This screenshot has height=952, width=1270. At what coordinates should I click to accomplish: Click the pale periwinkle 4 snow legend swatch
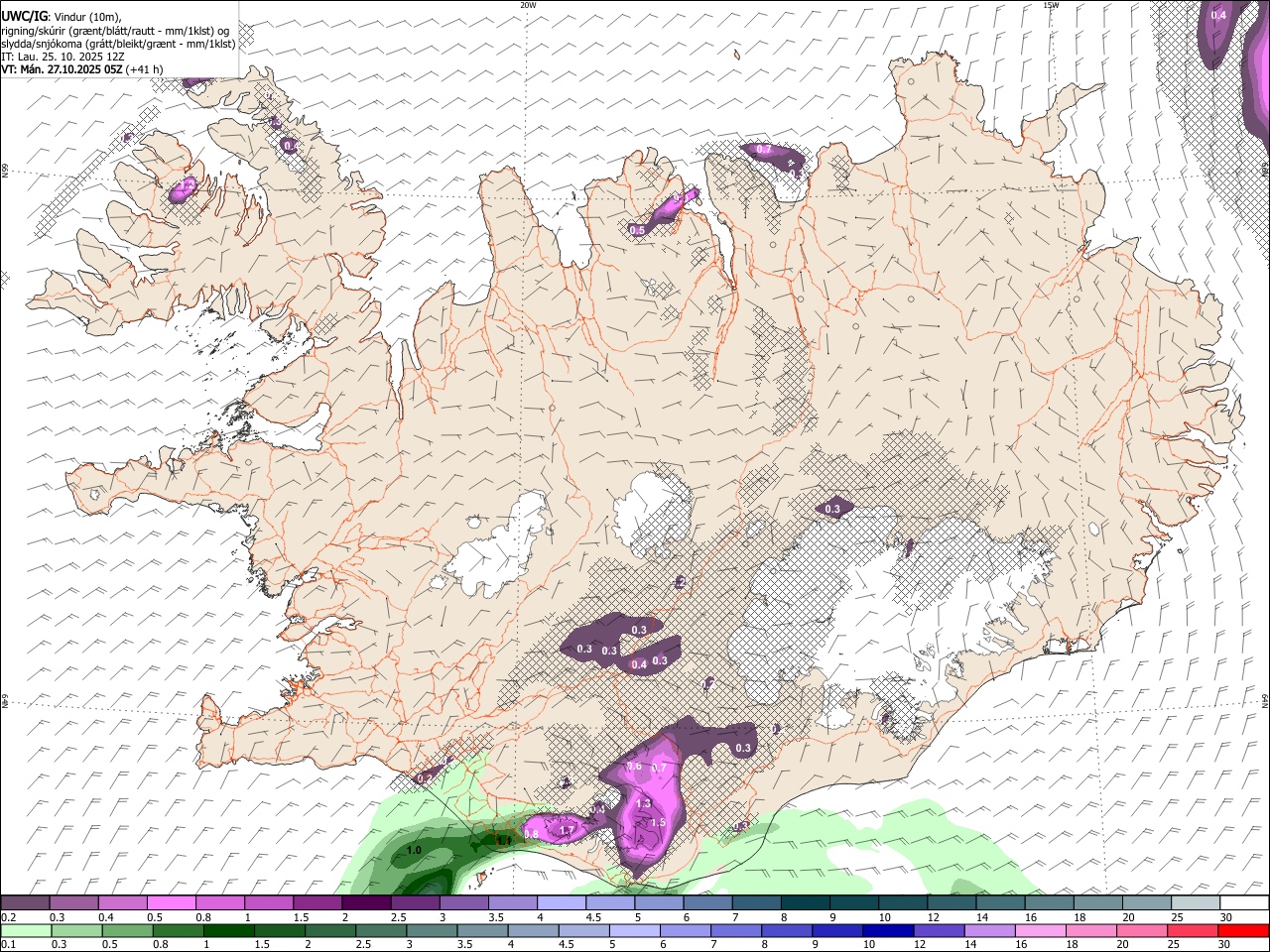[x=561, y=902]
